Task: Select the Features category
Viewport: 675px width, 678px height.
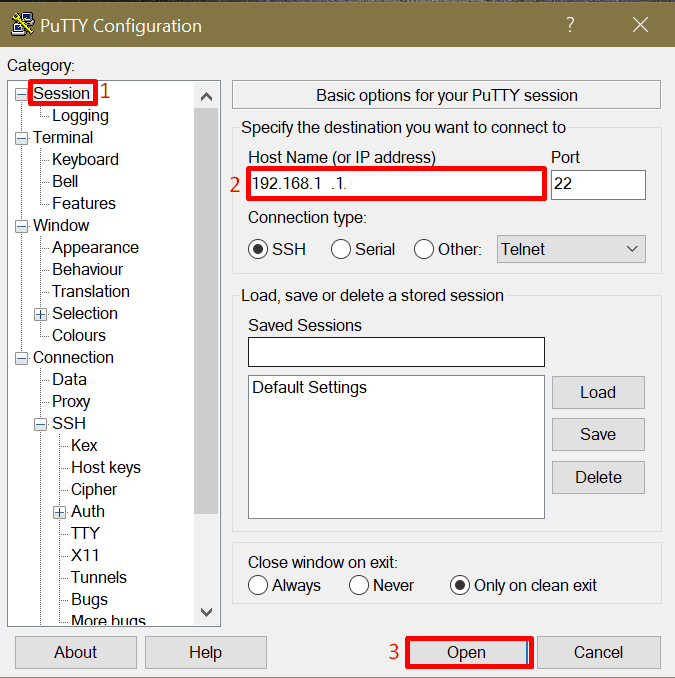Action: tap(84, 203)
